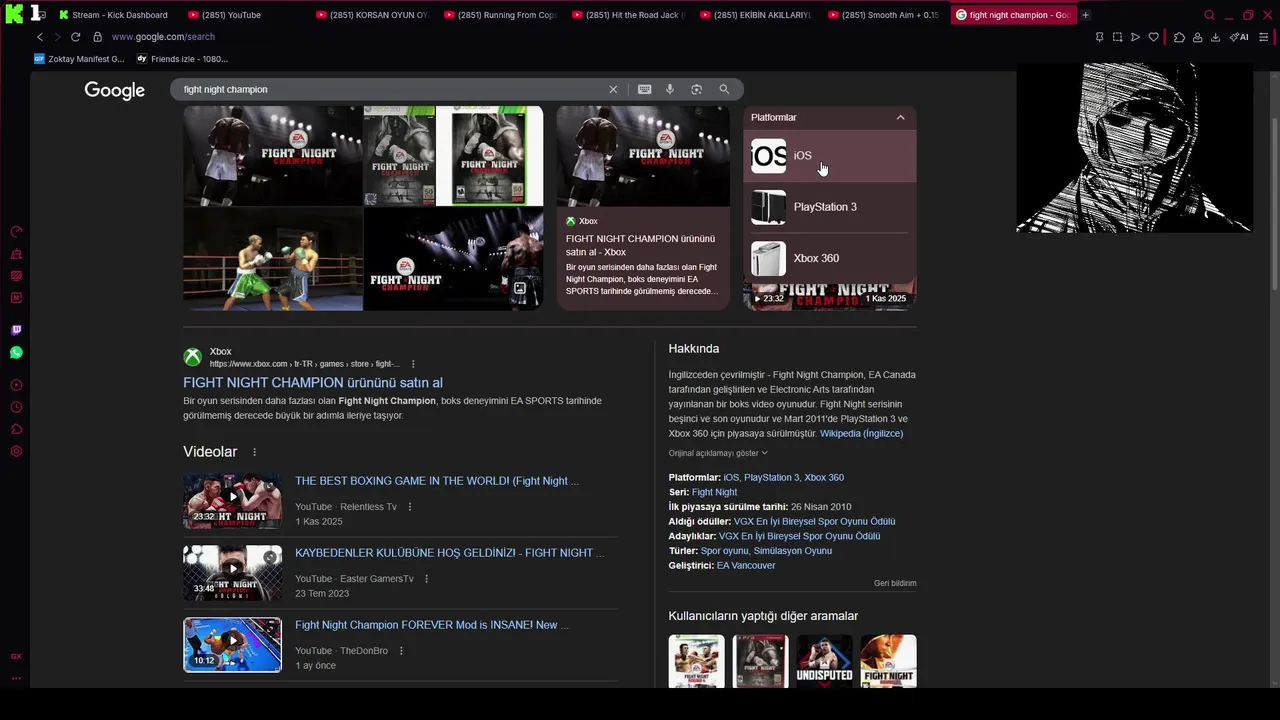This screenshot has width=1280, height=720.
Task: Open three-dot menu for Relentless Tv video
Action: [x=409, y=507]
